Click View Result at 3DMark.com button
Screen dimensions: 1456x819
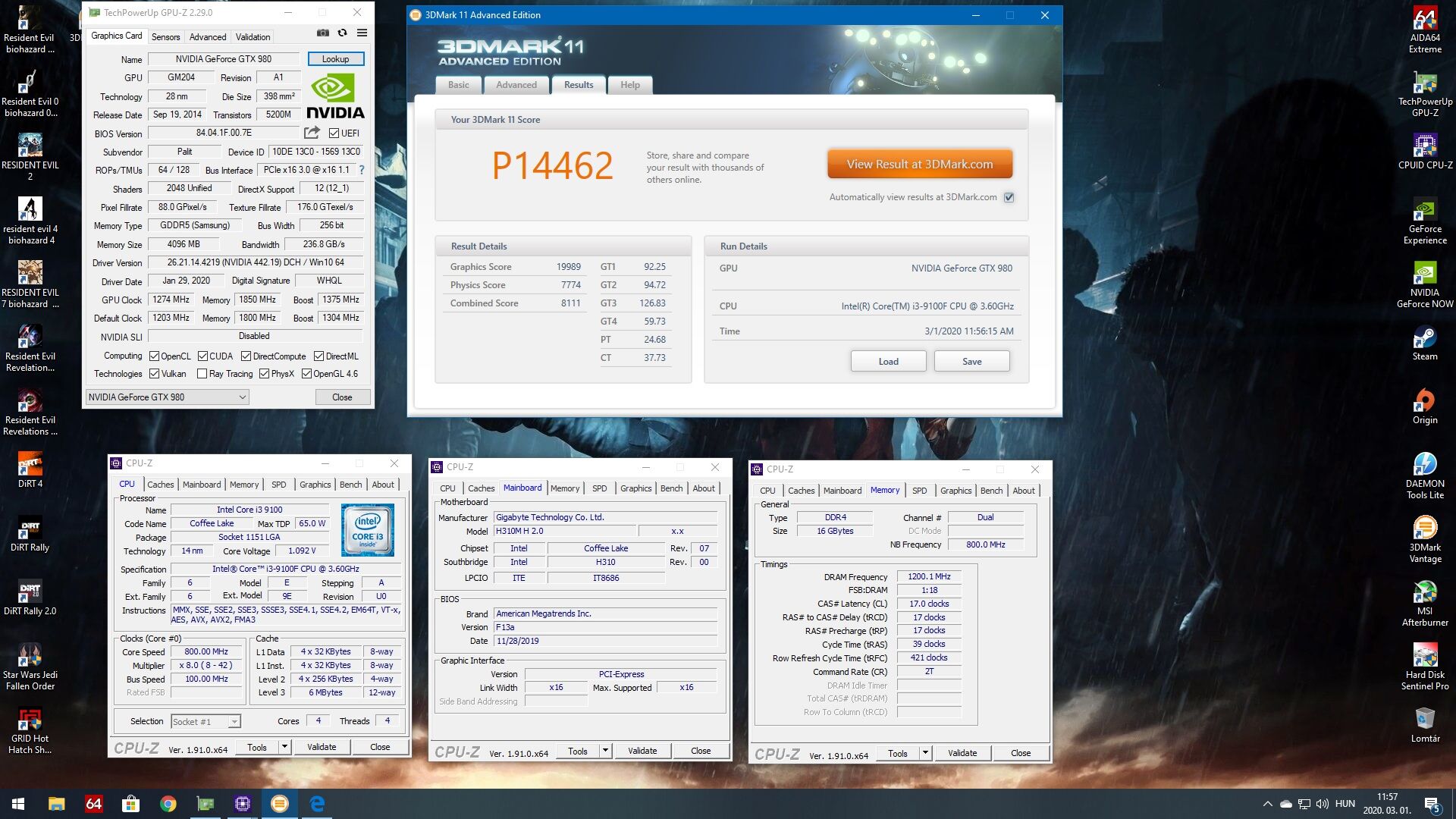(919, 164)
